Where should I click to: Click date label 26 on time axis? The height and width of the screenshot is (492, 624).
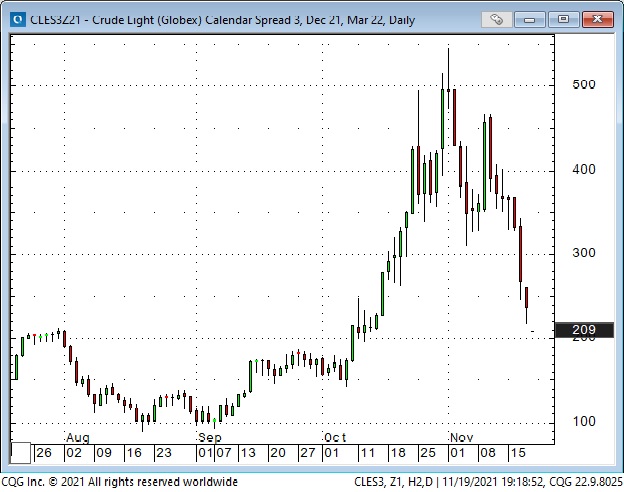44,453
